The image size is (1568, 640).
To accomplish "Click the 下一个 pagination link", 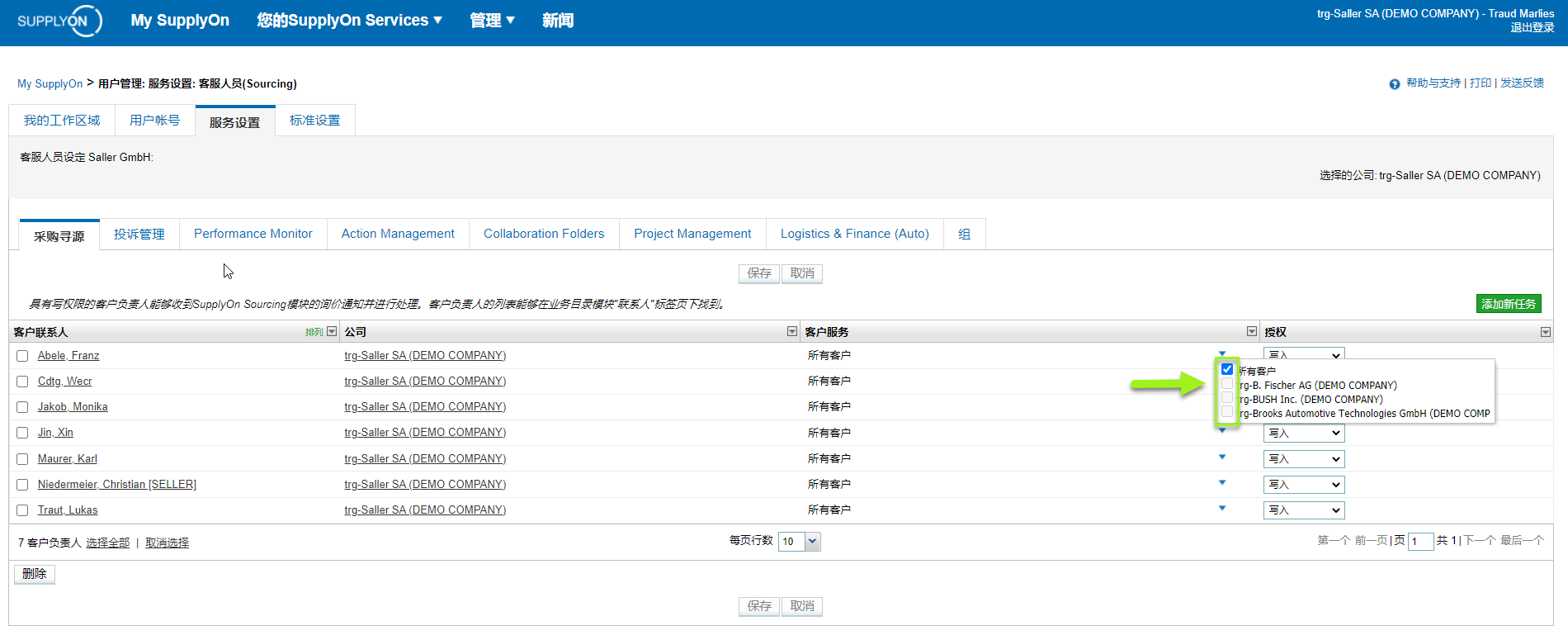I will pos(1479,541).
